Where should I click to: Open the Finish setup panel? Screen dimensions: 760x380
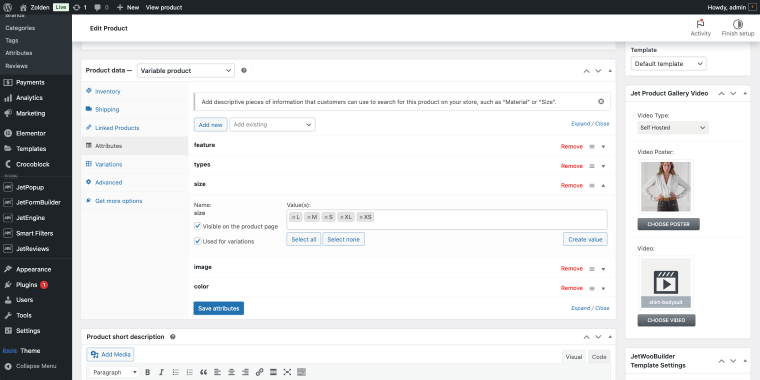pyautogui.click(x=738, y=28)
